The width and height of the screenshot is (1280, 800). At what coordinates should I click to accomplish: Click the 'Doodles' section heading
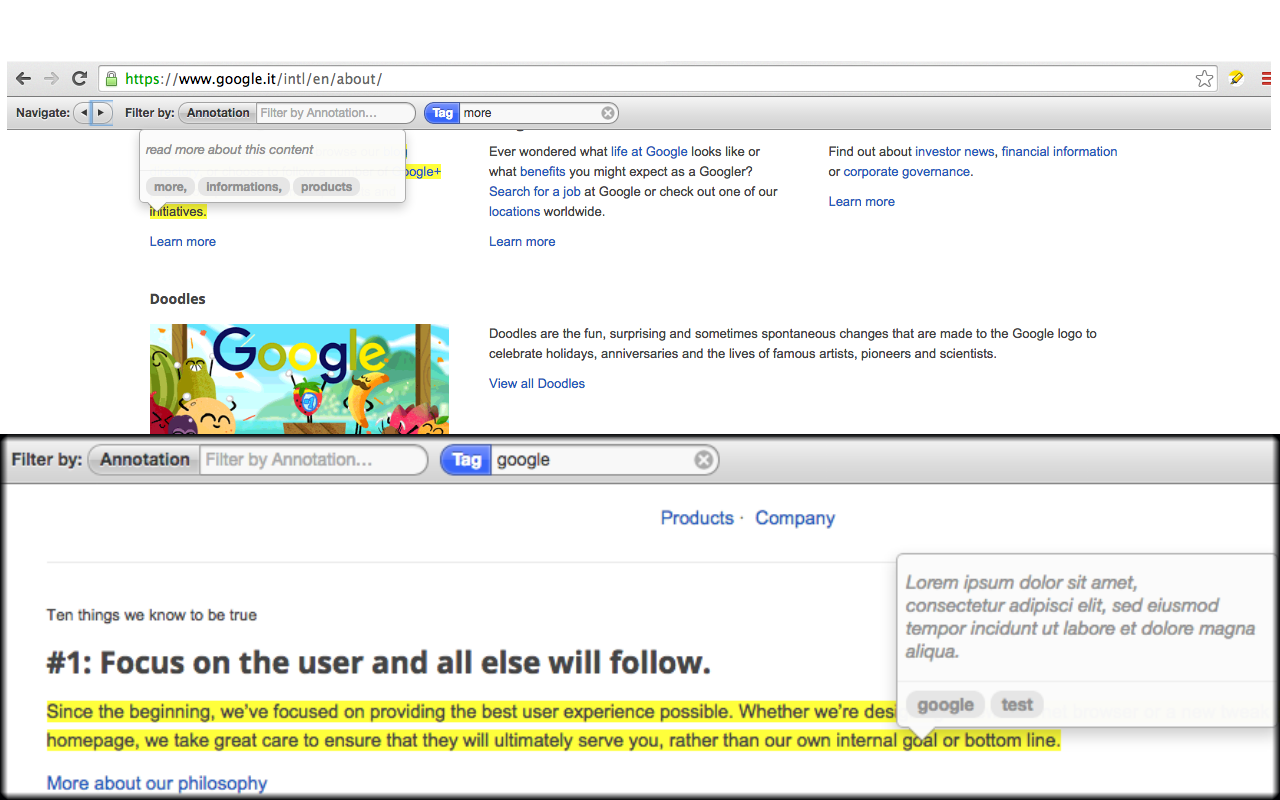coord(177,299)
